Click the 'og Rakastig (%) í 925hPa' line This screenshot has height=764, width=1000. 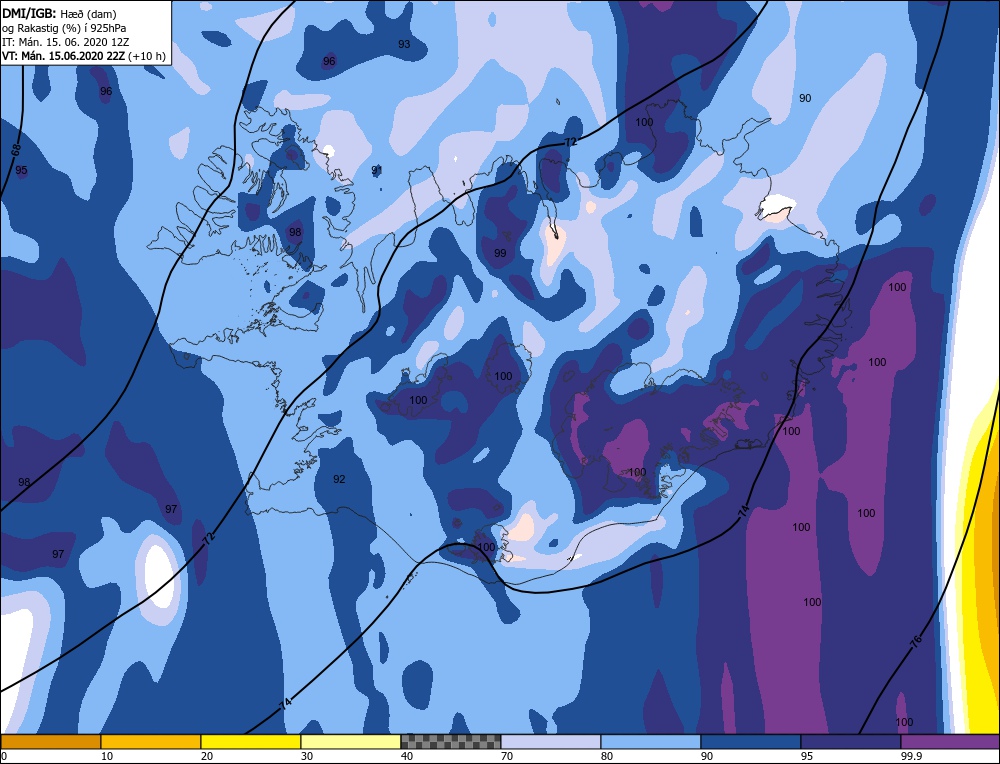[64, 27]
